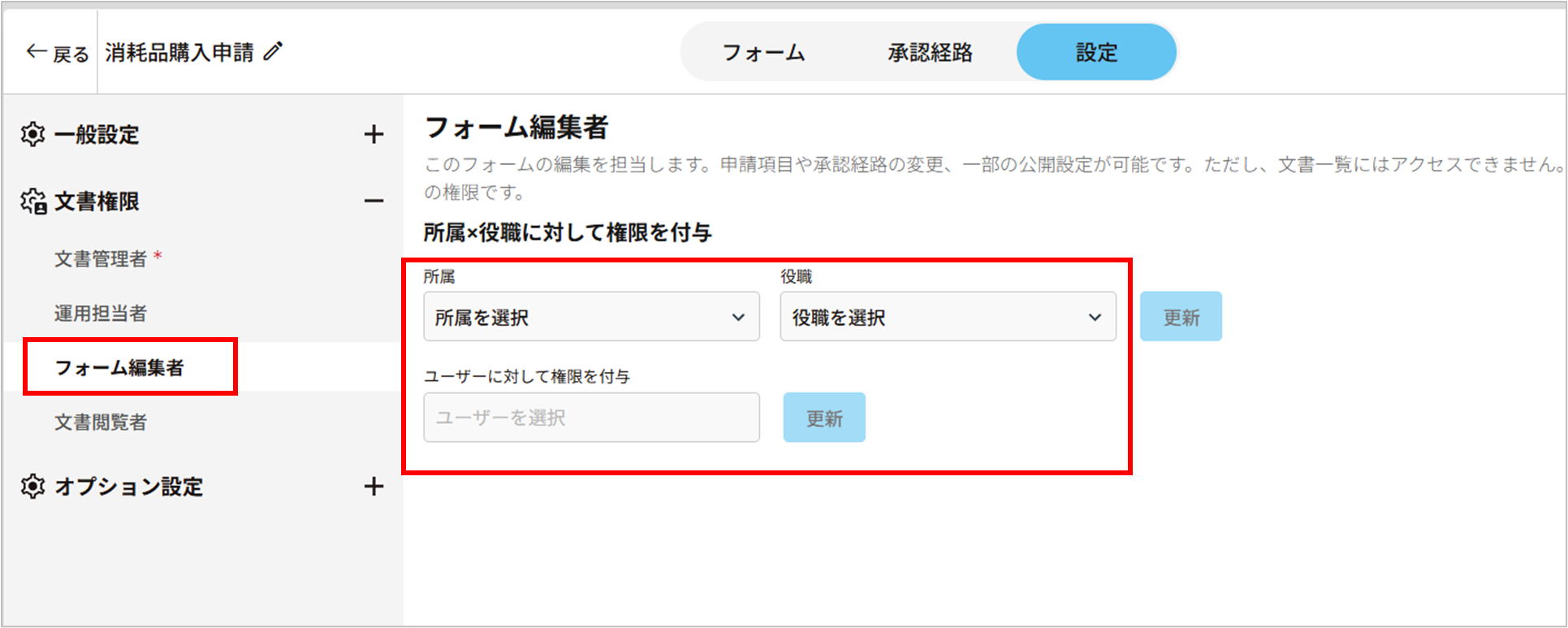1568x628 pixels.
Task: Click the 文書権限 gear-lock icon
Action: click(x=33, y=201)
